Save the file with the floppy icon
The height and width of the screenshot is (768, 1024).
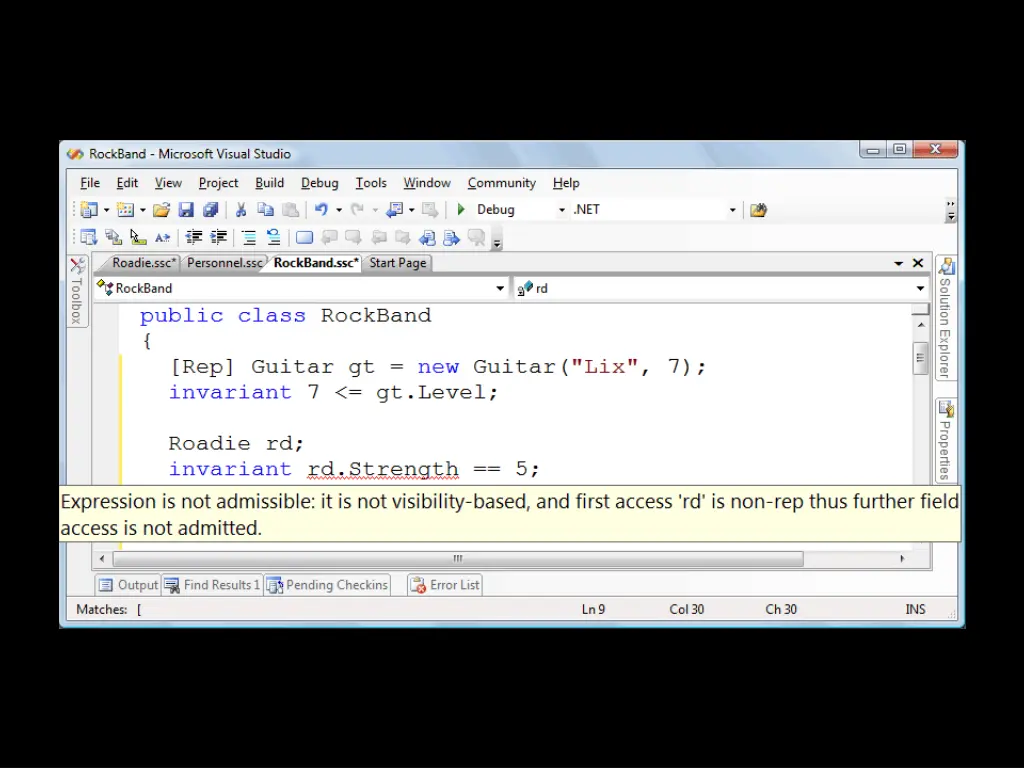coord(186,210)
